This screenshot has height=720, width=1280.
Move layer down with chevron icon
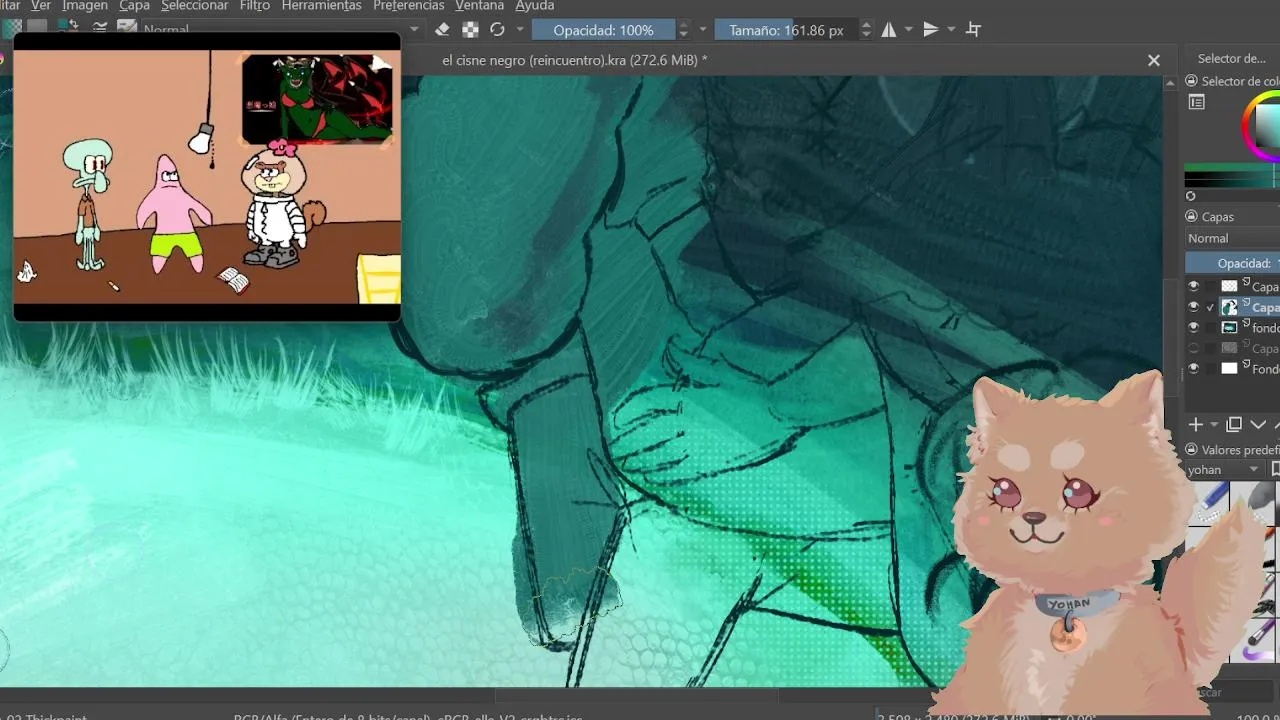tap(1258, 425)
